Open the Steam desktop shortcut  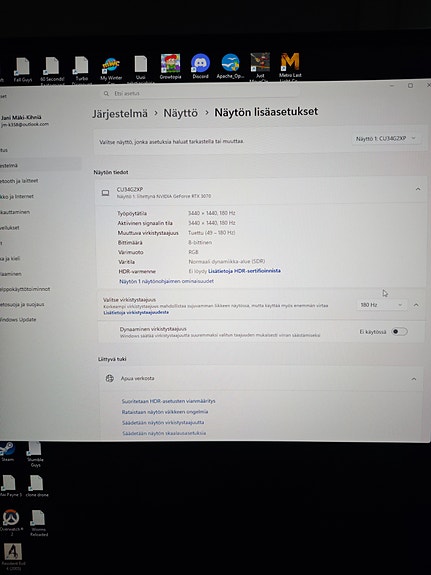[x=7, y=451]
